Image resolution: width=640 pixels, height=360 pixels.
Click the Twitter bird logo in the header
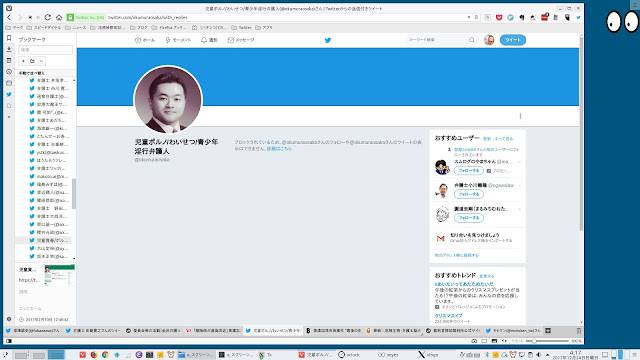[x=328, y=40]
